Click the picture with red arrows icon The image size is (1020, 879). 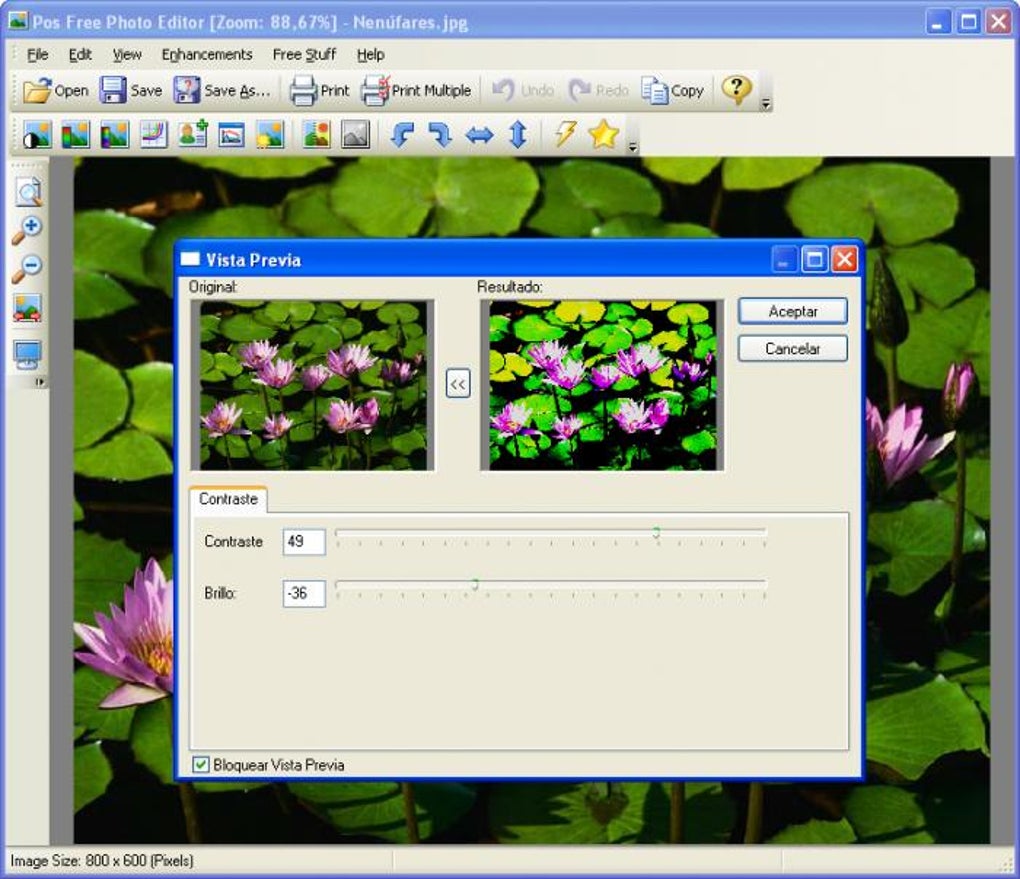pyautogui.click(x=27, y=308)
